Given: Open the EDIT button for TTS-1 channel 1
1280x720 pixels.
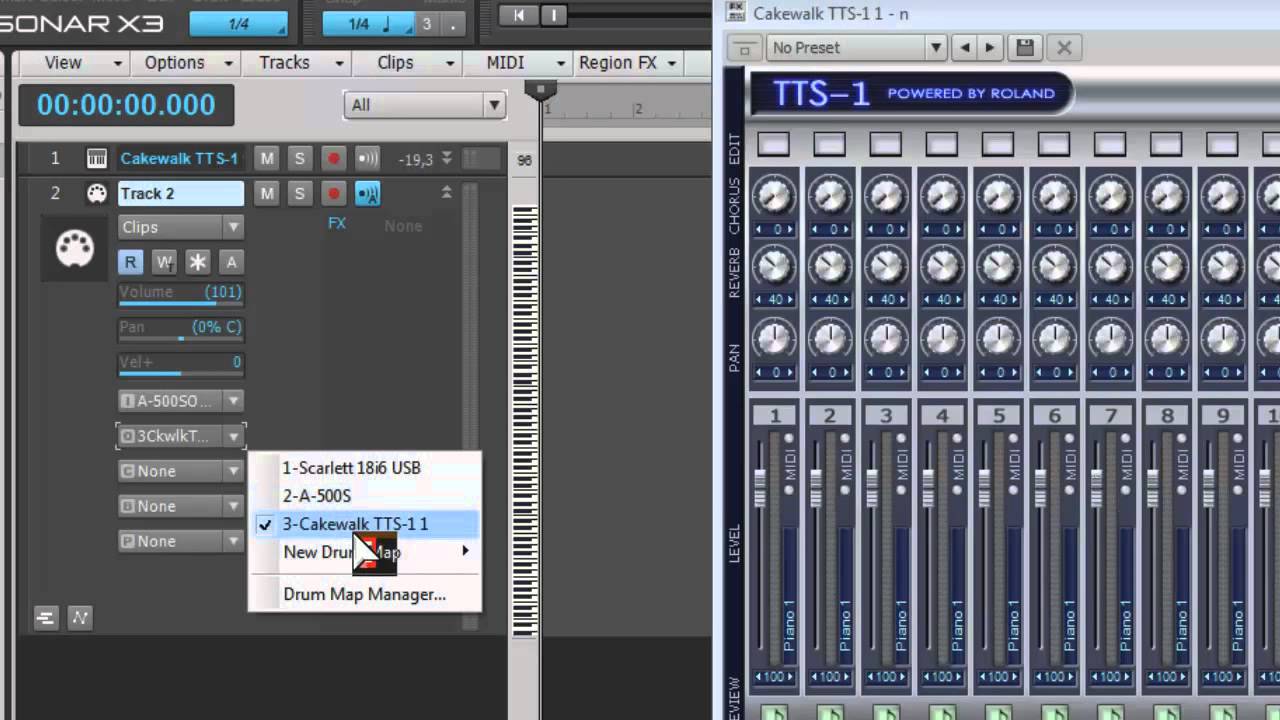Looking at the screenshot, I should (774, 145).
